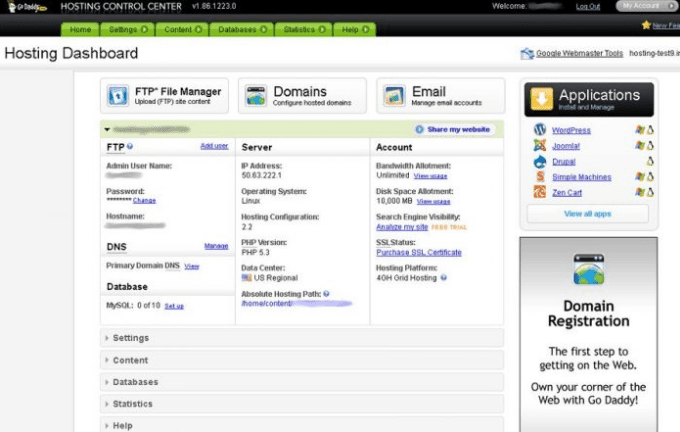Expand the Content section
This screenshot has width=680, height=432.
click(x=130, y=360)
